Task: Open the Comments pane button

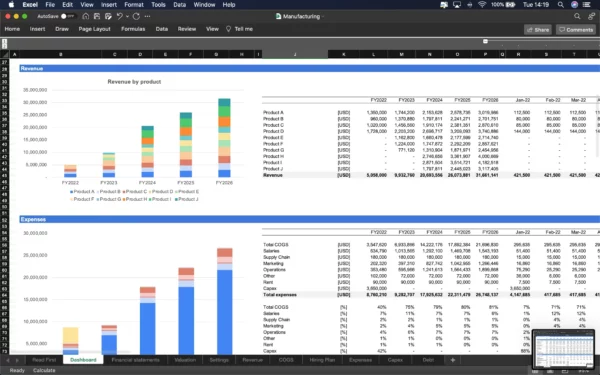Action: coord(576,29)
